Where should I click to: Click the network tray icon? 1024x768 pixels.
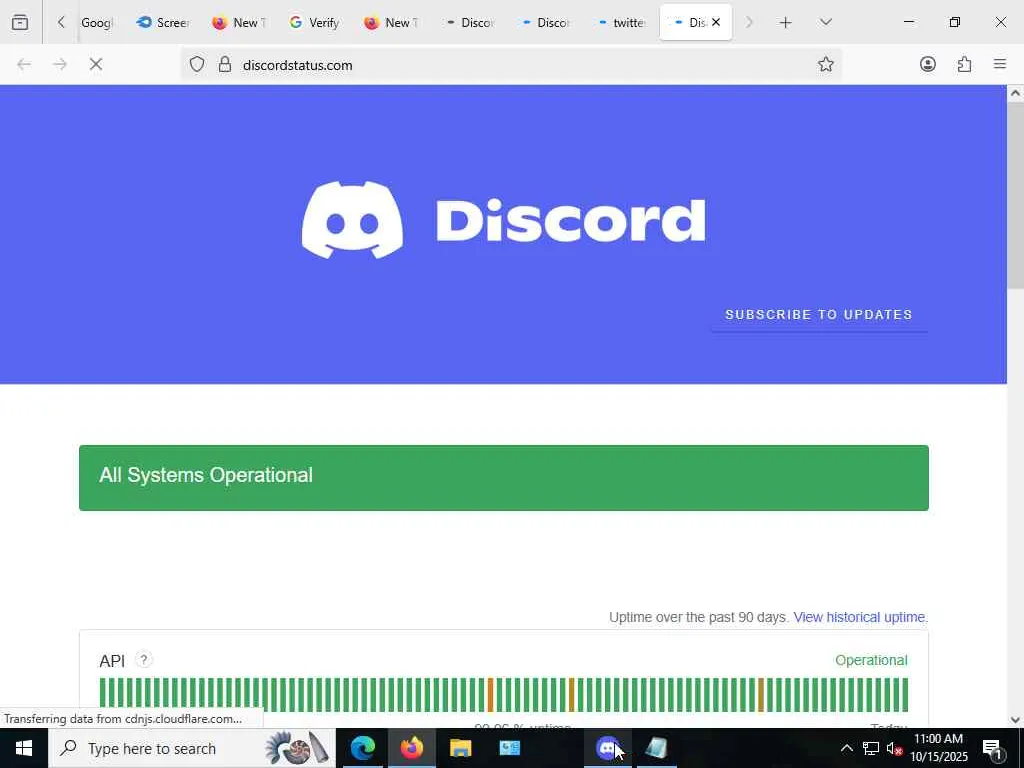click(x=870, y=748)
